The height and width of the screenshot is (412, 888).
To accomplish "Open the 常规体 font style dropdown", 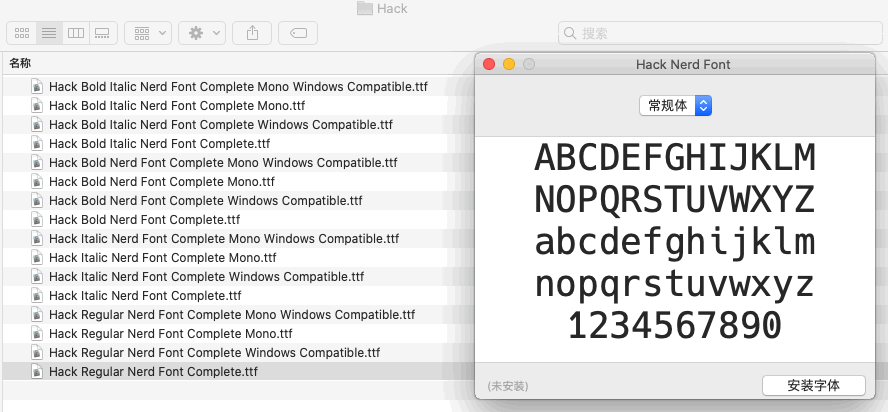I will pos(676,105).
